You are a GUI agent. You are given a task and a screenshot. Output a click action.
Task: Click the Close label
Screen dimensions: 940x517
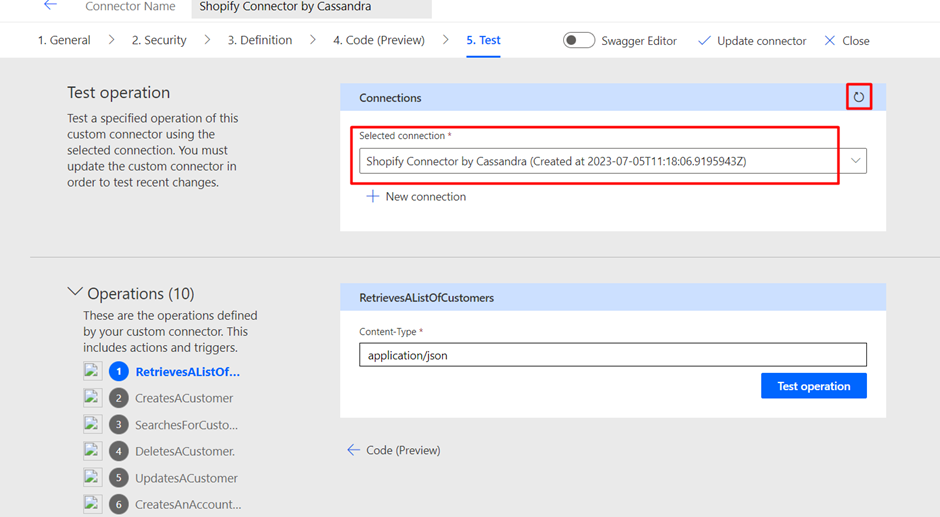[x=855, y=41]
